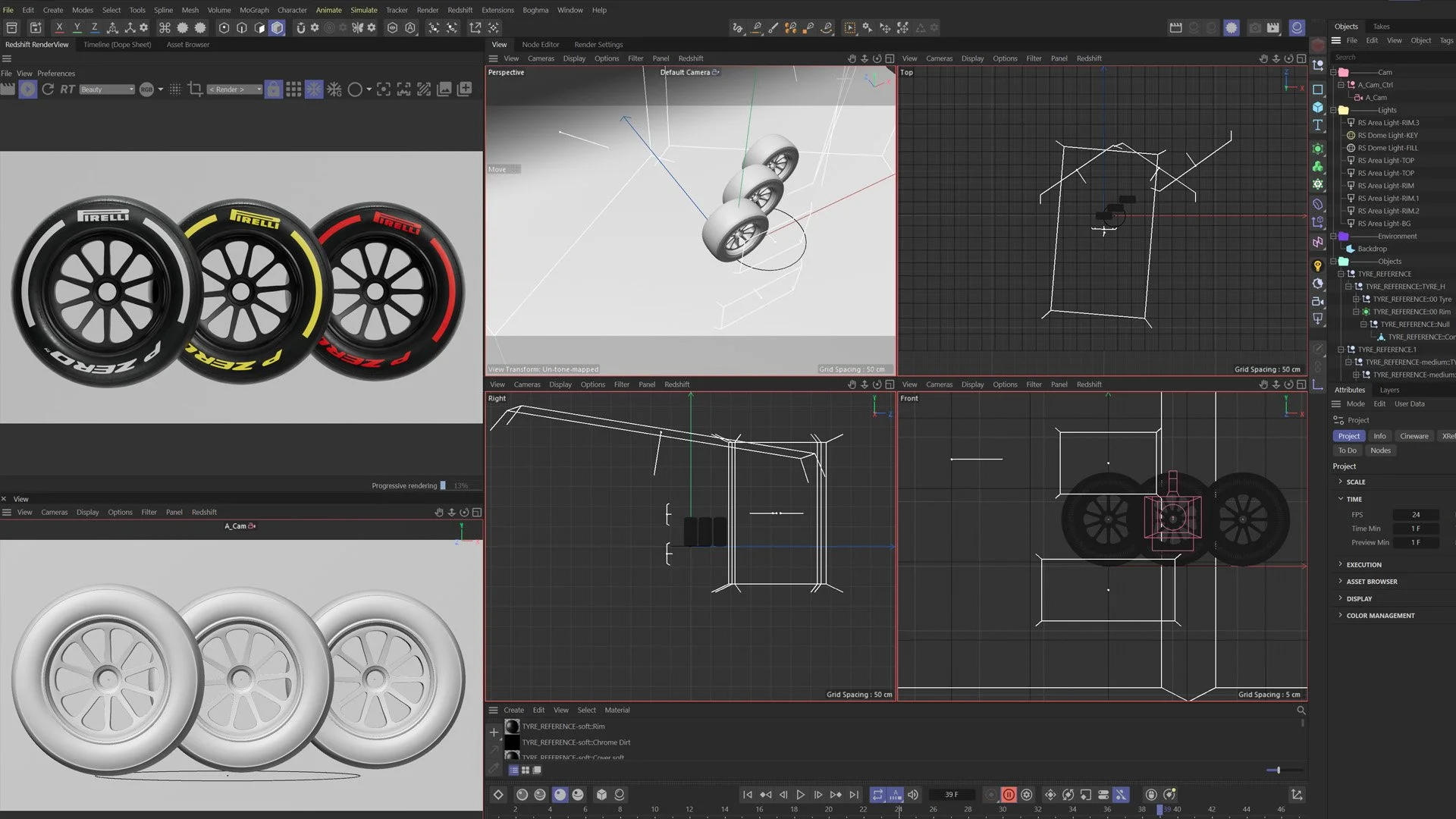Click the FPS value field
The image size is (1456, 819).
coord(1415,515)
